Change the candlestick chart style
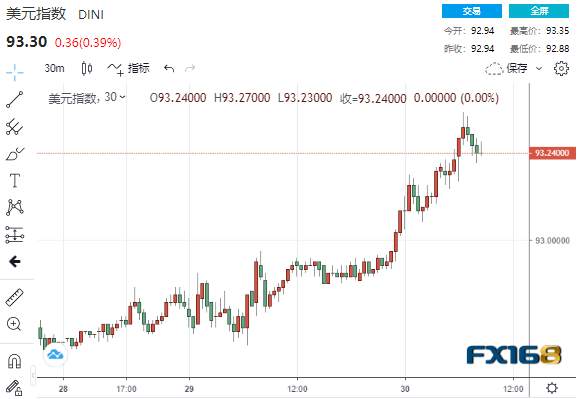Image resolution: width=577 pixels, height=399 pixels. pyautogui.click(x=87, y=68)
